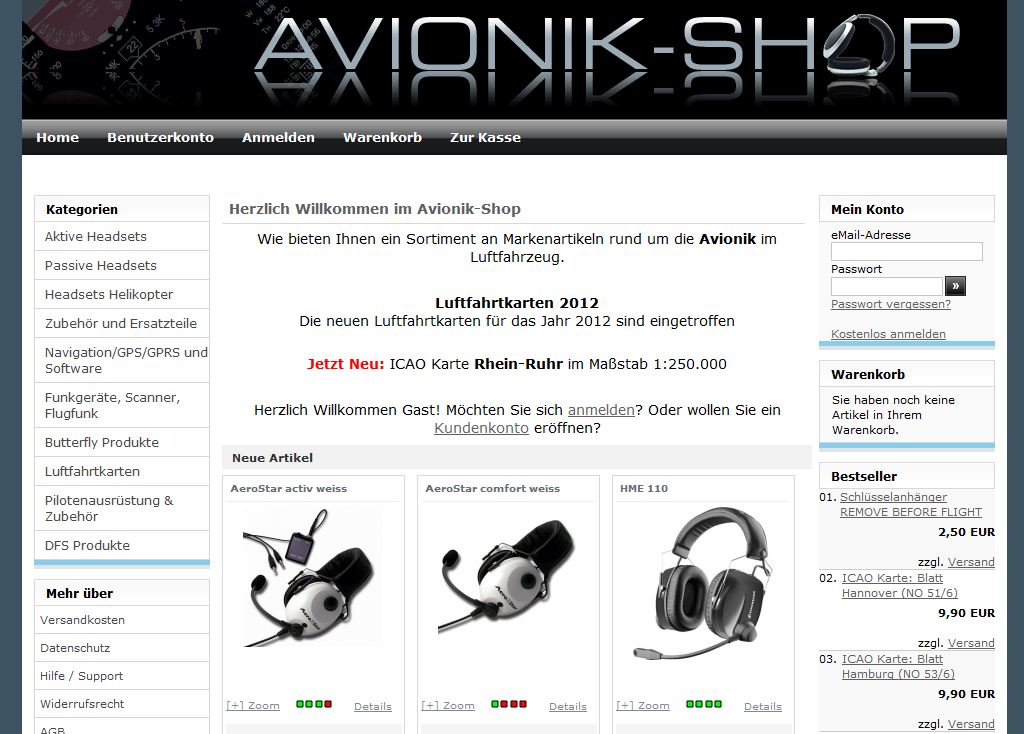
Task: Open Details for HME 110
Action: point(762,707)
